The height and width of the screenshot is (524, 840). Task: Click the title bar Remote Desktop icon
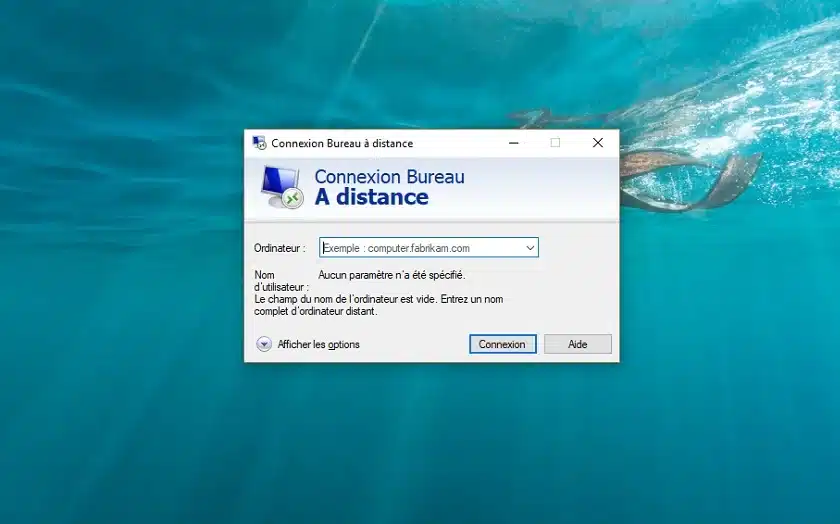coord(259,143)
